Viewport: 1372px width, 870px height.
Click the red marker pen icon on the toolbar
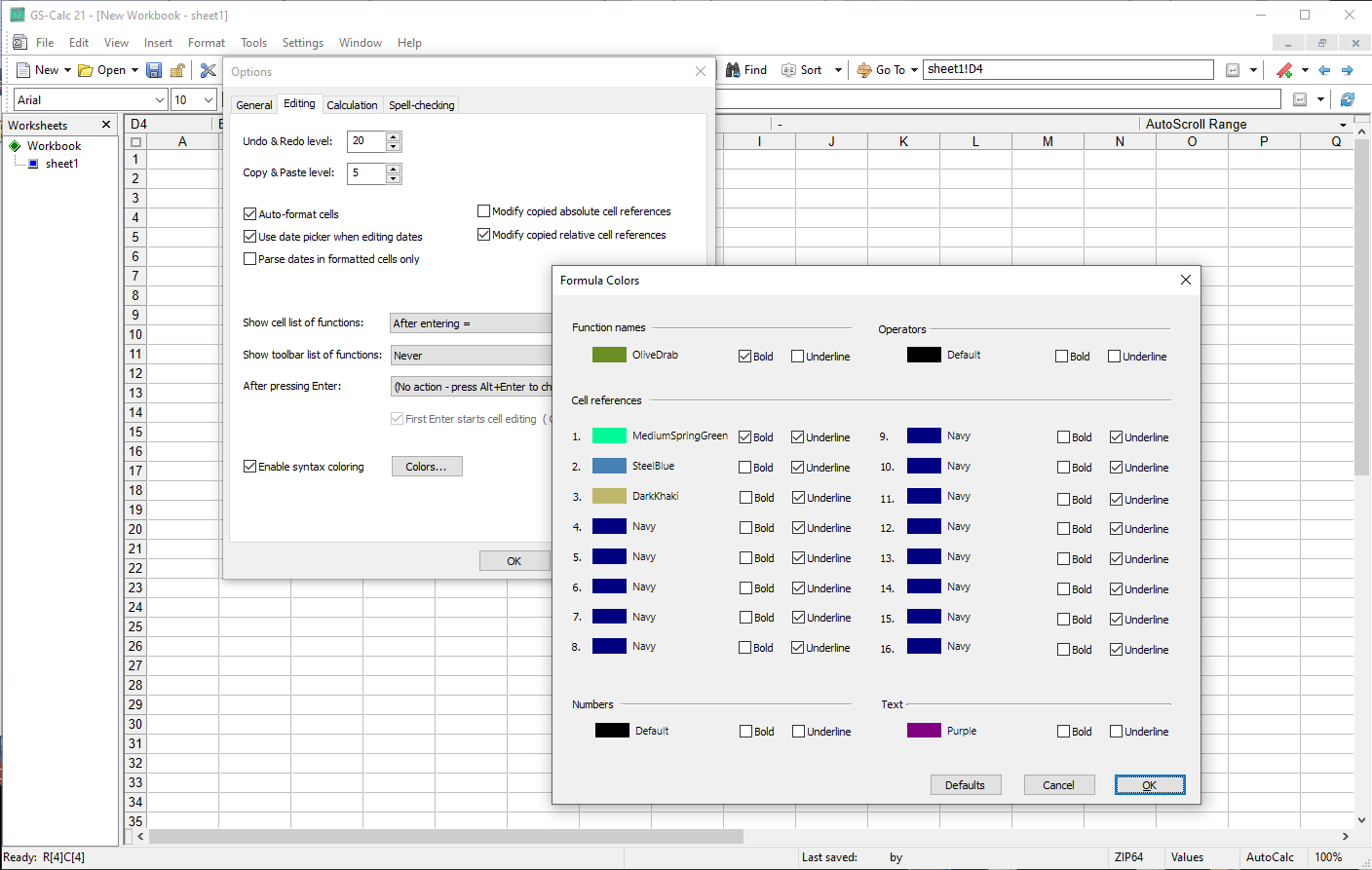tap(1283, 69)
